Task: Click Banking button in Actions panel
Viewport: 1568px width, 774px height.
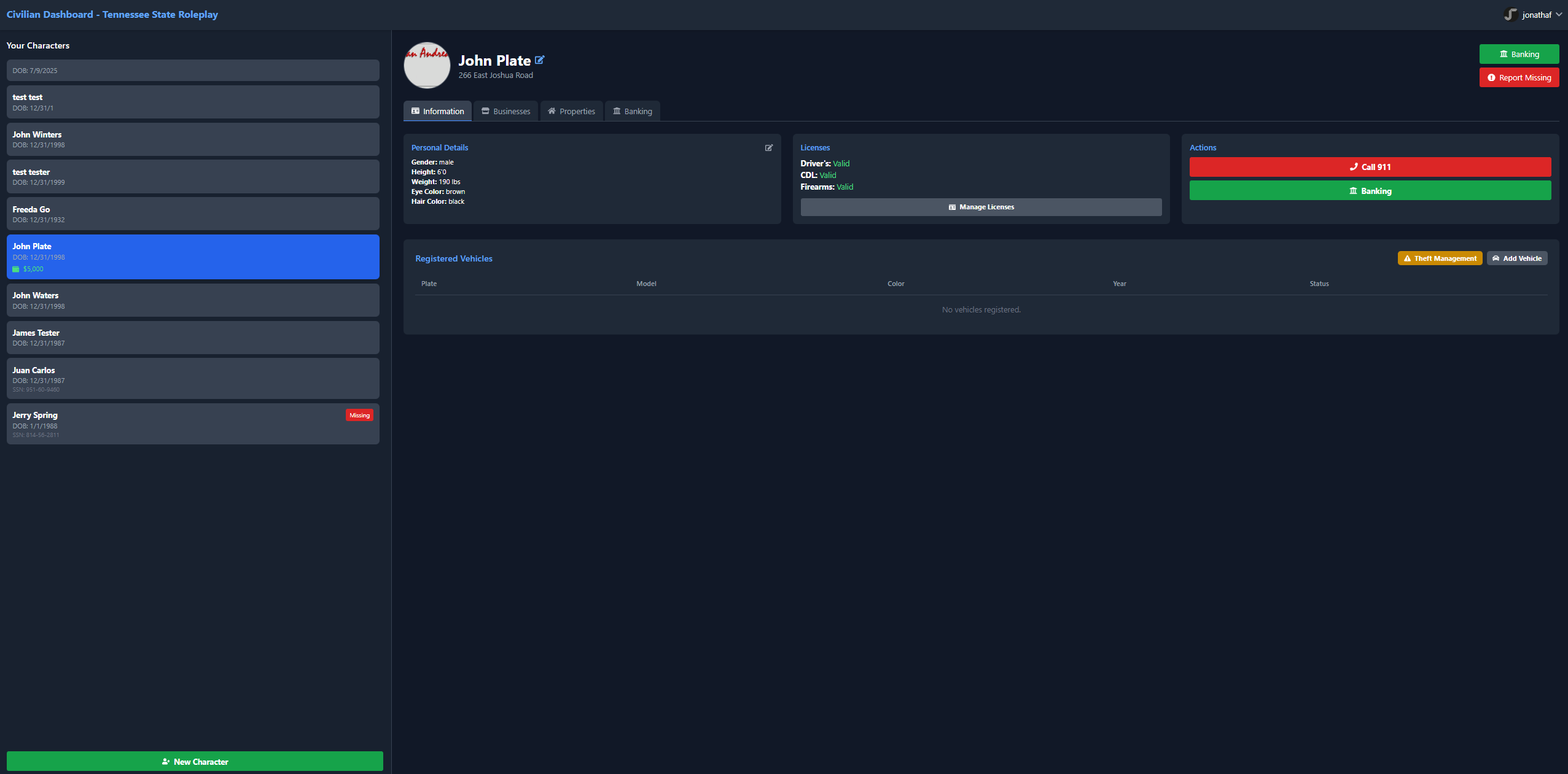Action: pyautogui.click(x=1370, y=191)
